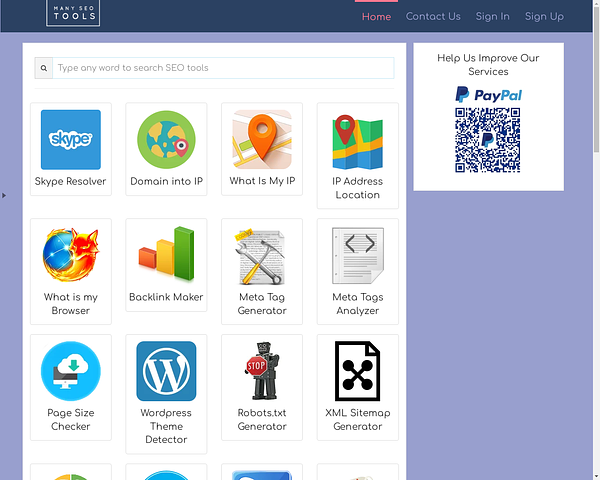Screen dimensions: 600x480
Task: Click the PayPal QR code image
Action: [x=488, y=140]
